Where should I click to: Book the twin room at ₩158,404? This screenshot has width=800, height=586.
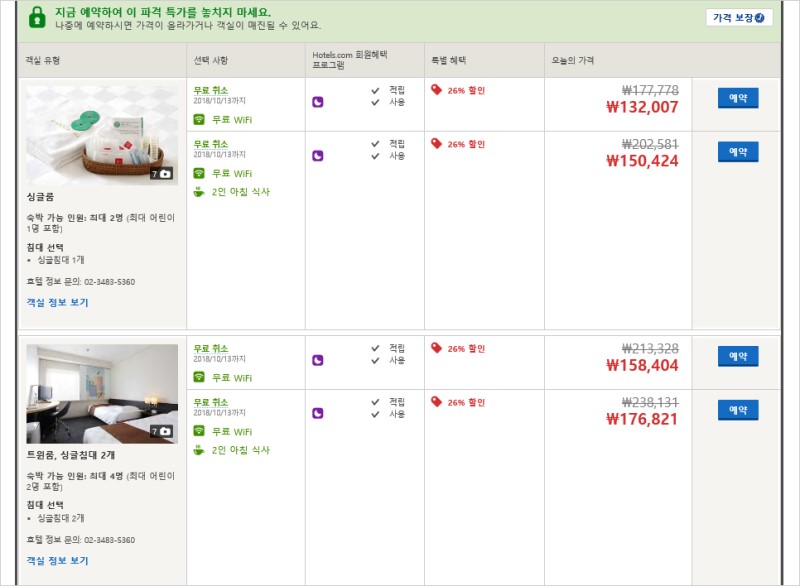(738, 356)
